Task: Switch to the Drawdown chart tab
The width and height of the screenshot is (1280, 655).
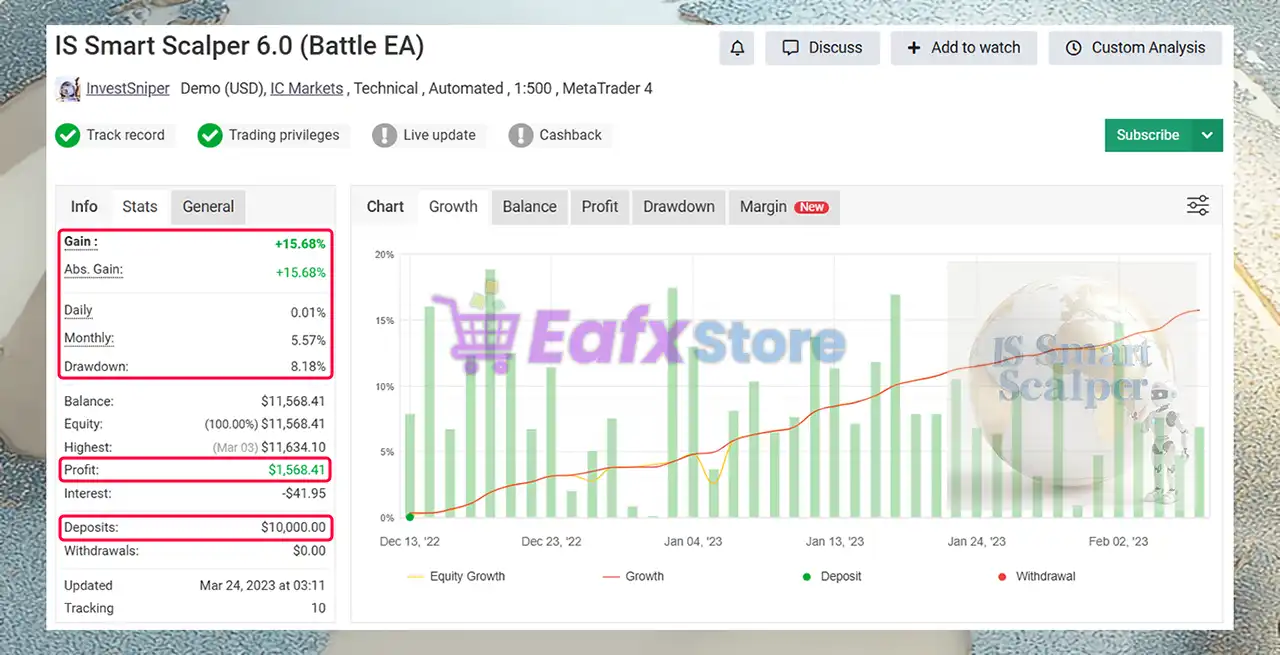Action: (x=679, y=207)
